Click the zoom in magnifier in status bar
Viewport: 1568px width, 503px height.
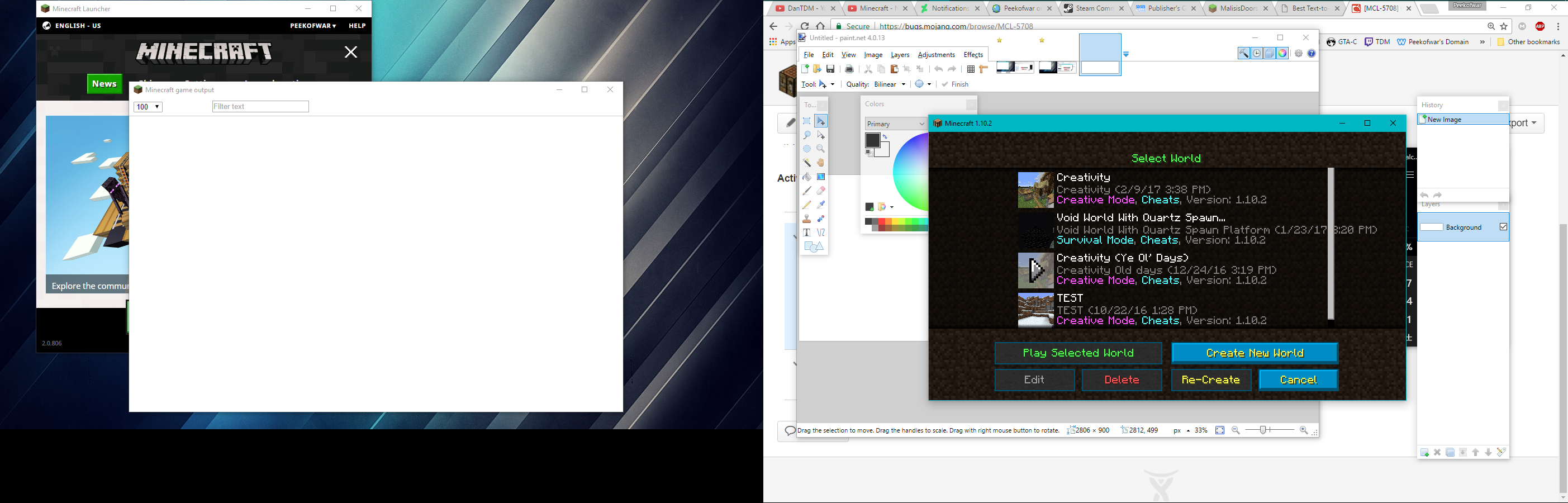[x=1303, y=430]
